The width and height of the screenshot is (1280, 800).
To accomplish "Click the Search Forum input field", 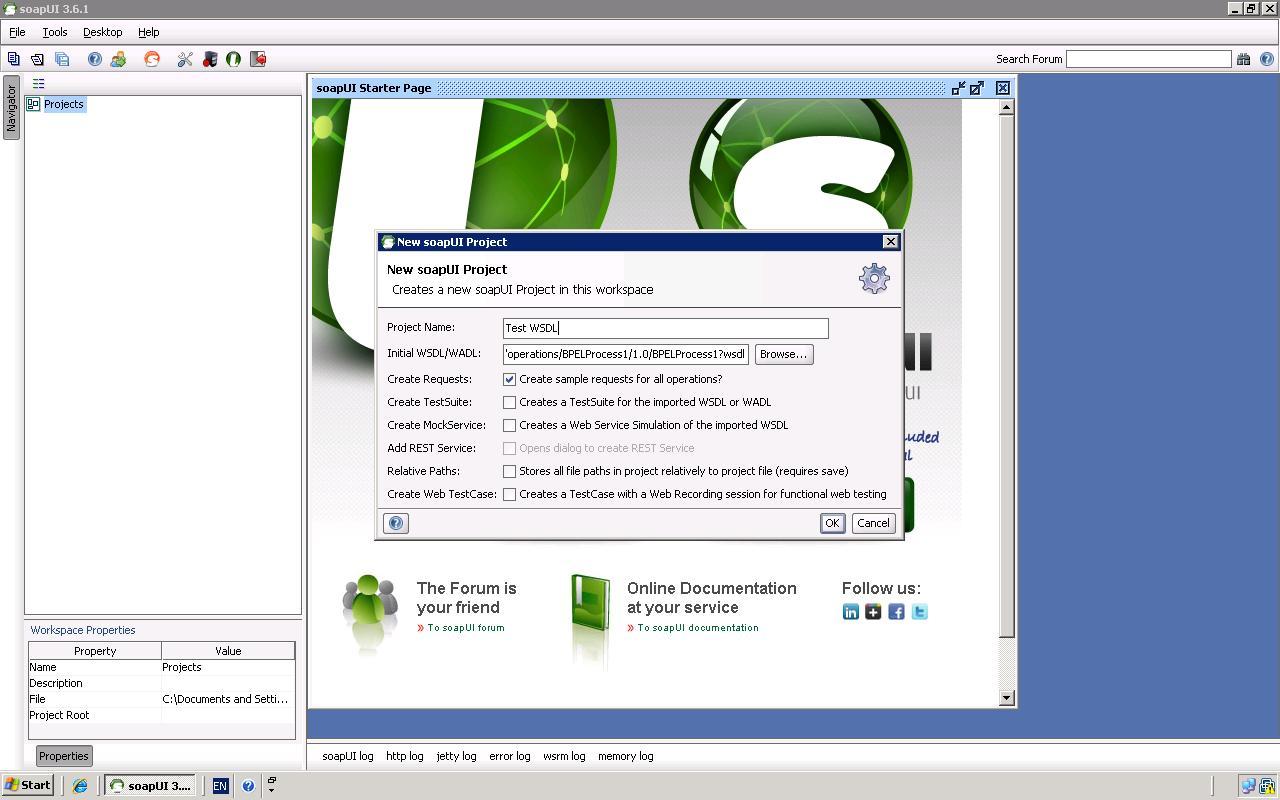I will [x=1148, y=59].
